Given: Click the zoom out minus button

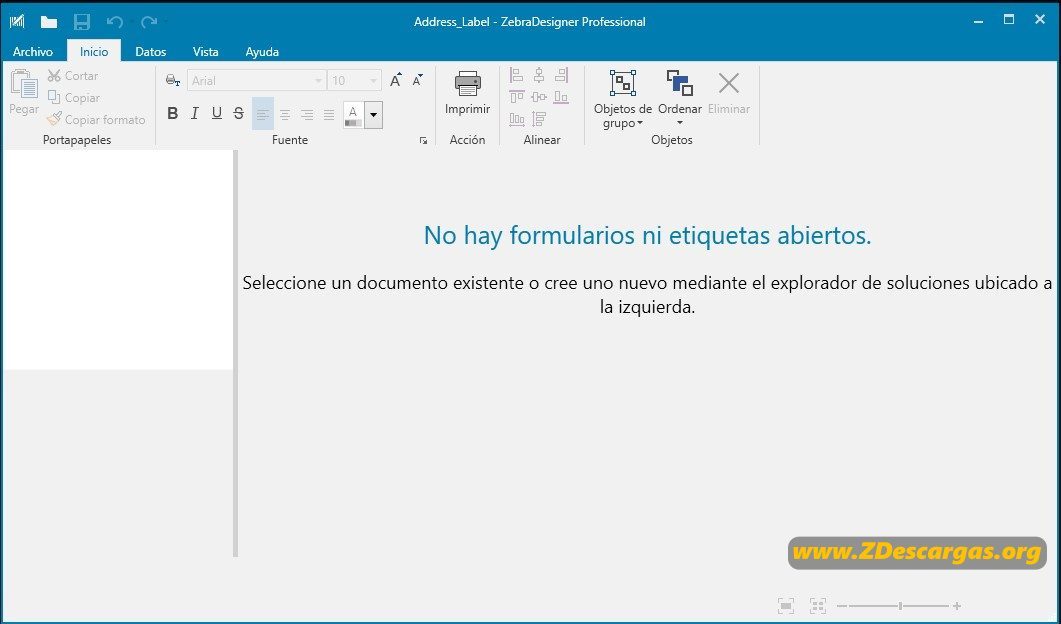Looking at the screenshot, I should (x=842, y=606).
